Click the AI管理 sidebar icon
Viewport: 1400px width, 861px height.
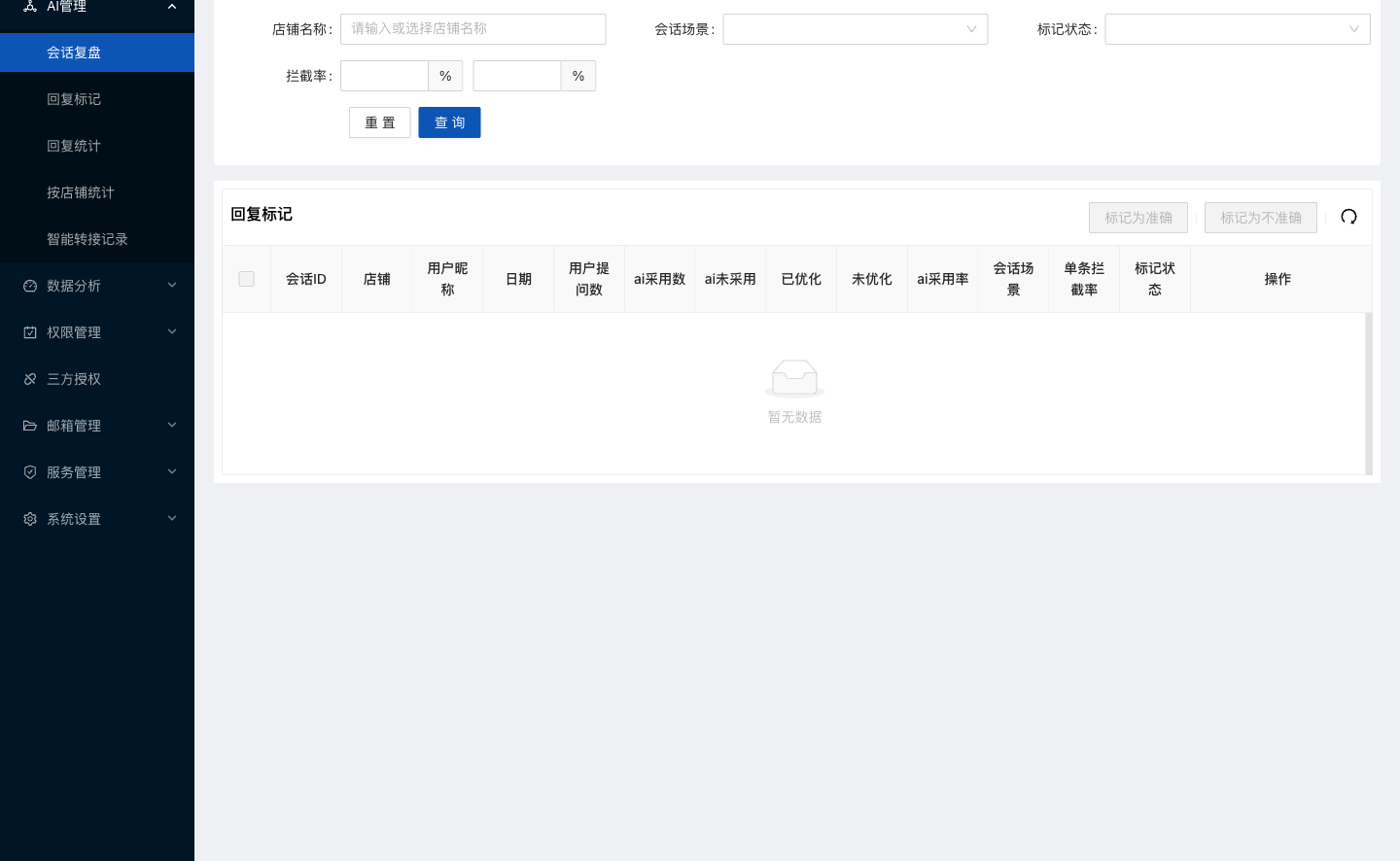click(30, 6)
